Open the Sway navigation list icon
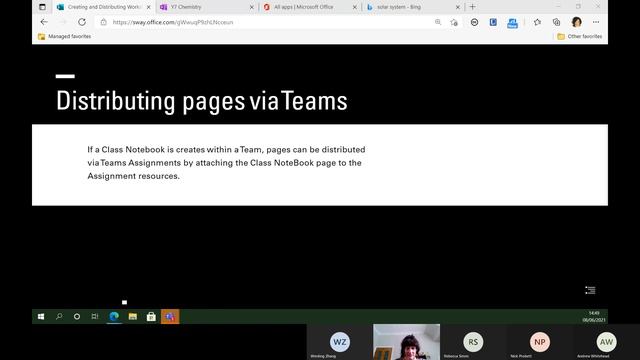The image size is (640, 360). coord(590,290)
